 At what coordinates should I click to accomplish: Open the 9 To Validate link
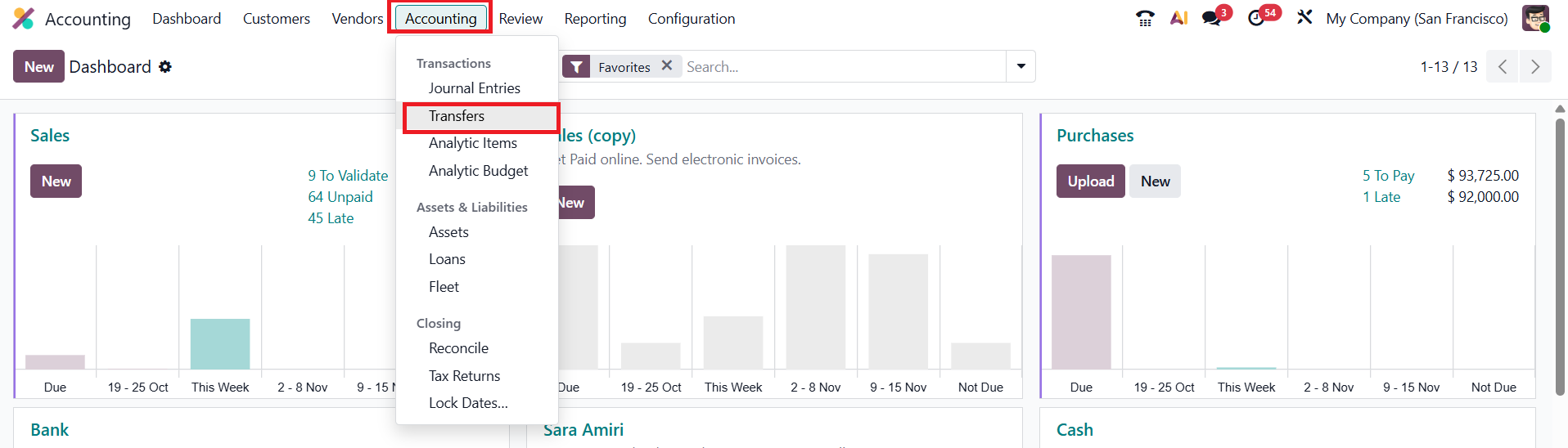point(348,176)
